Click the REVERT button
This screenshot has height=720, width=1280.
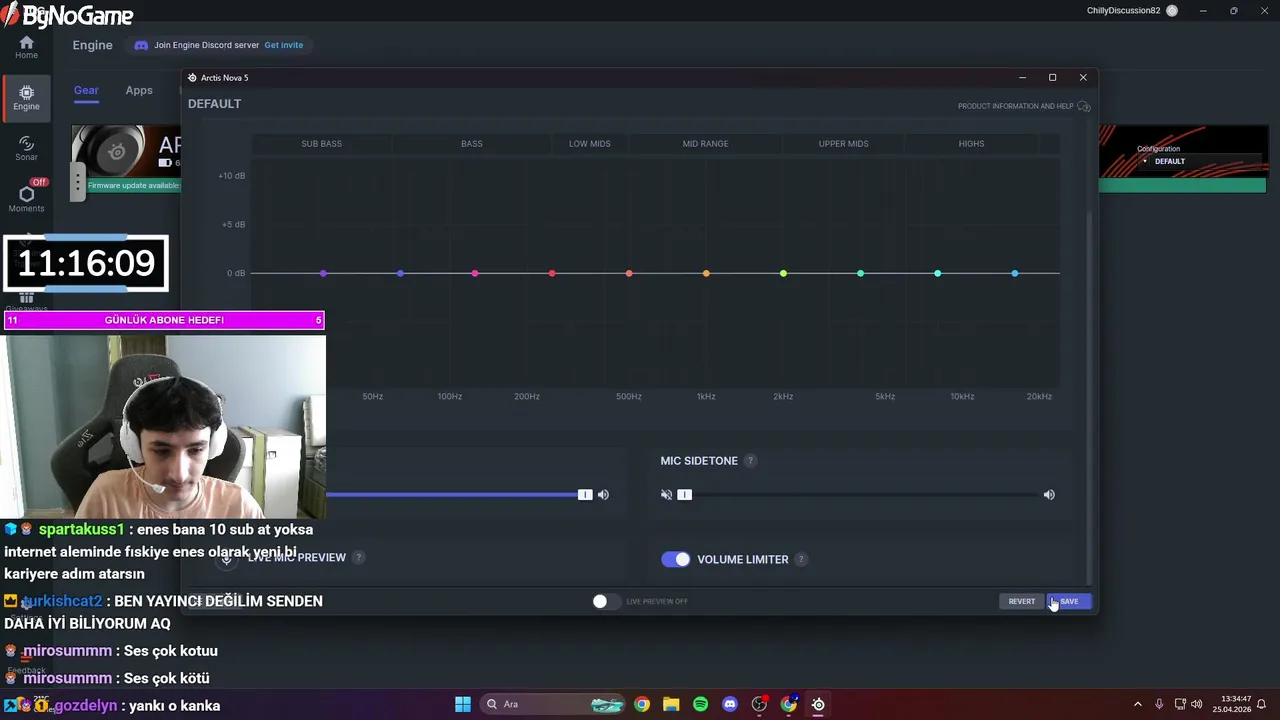[1022, 601]
